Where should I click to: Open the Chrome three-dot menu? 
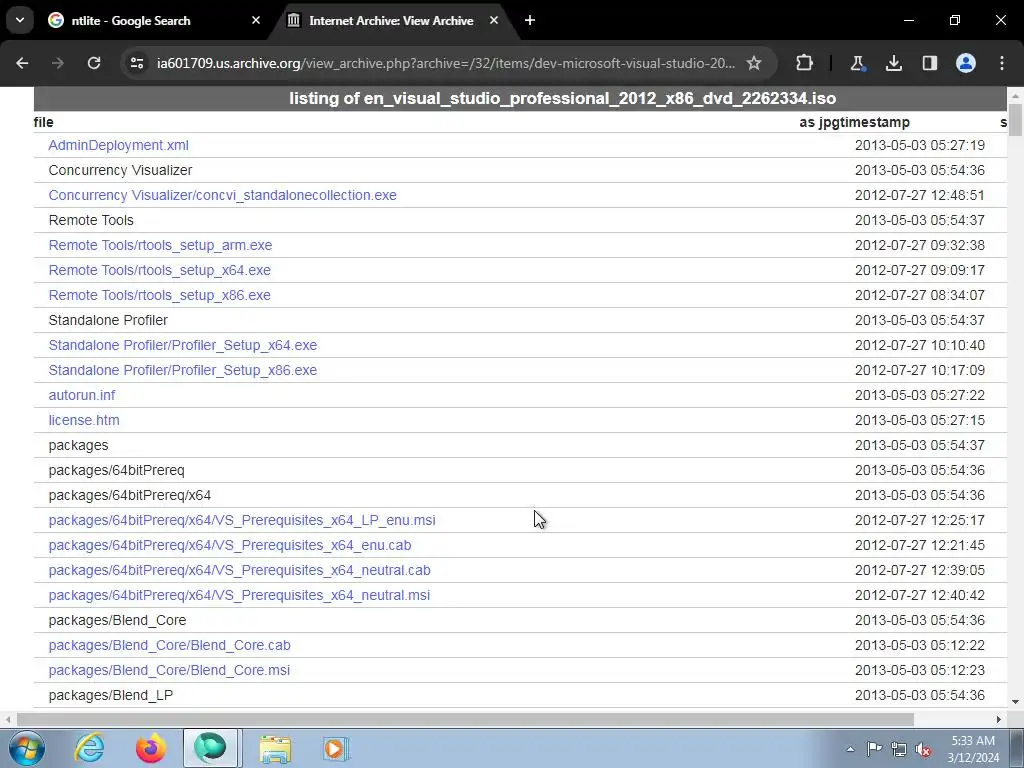(1002, 63)
